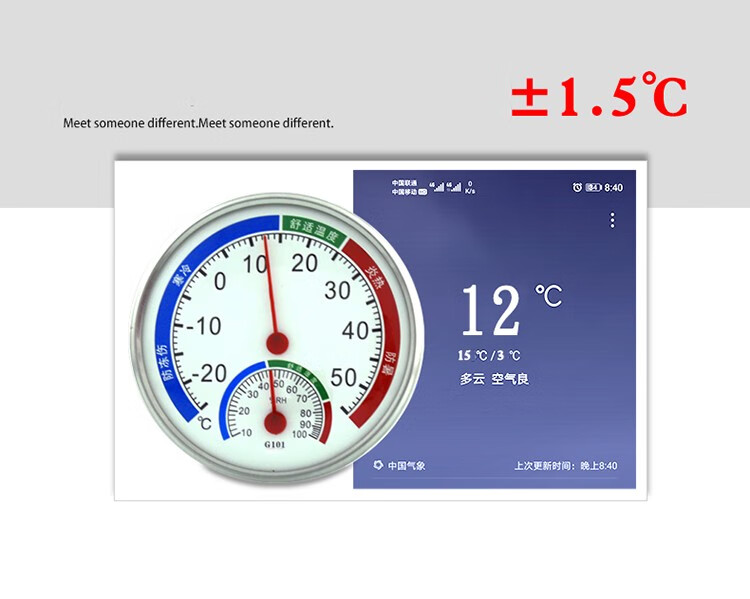
Task: Click the ±1.5℃ accuracy label
Action: (x=599, y=95)
